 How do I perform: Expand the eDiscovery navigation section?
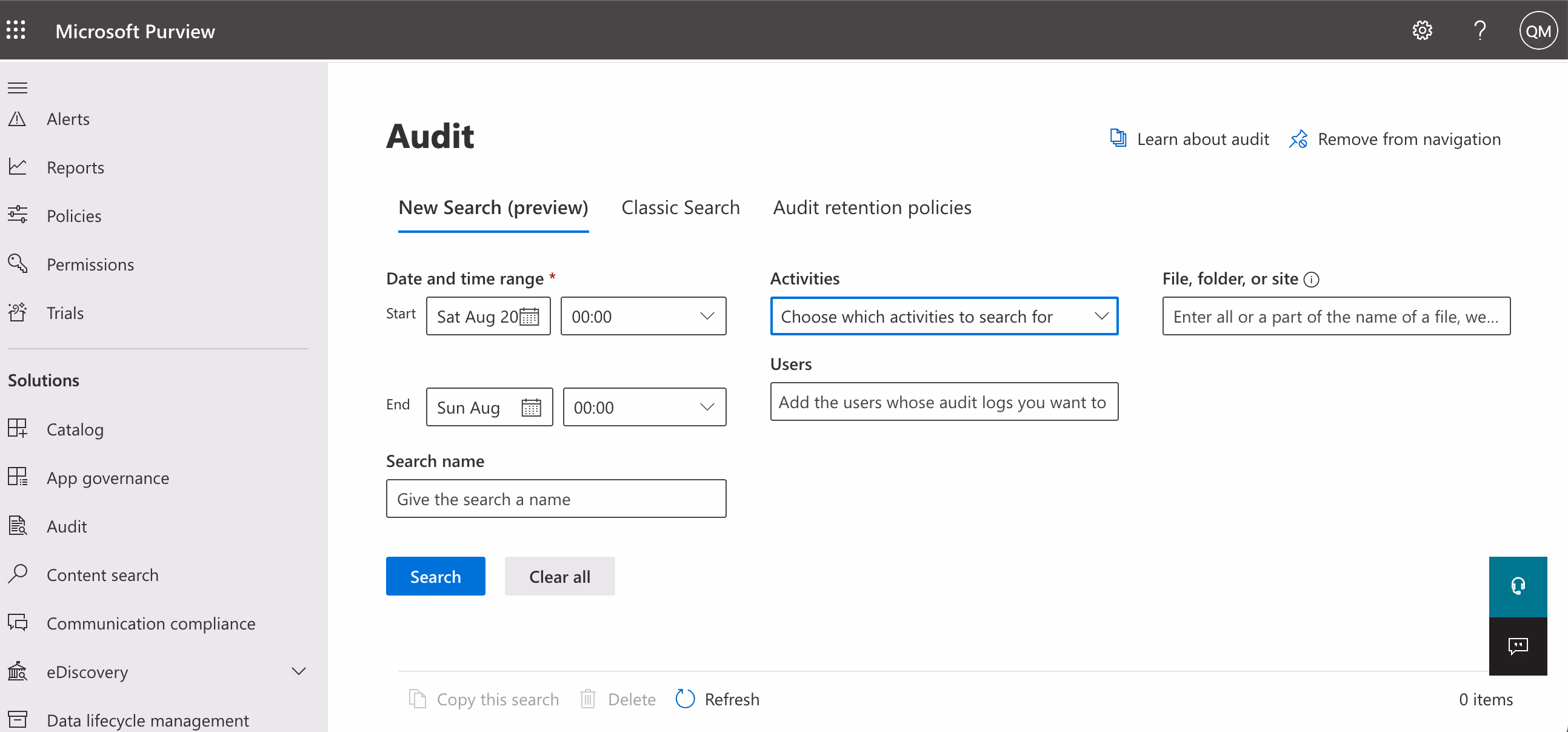[x=298, y=671]
